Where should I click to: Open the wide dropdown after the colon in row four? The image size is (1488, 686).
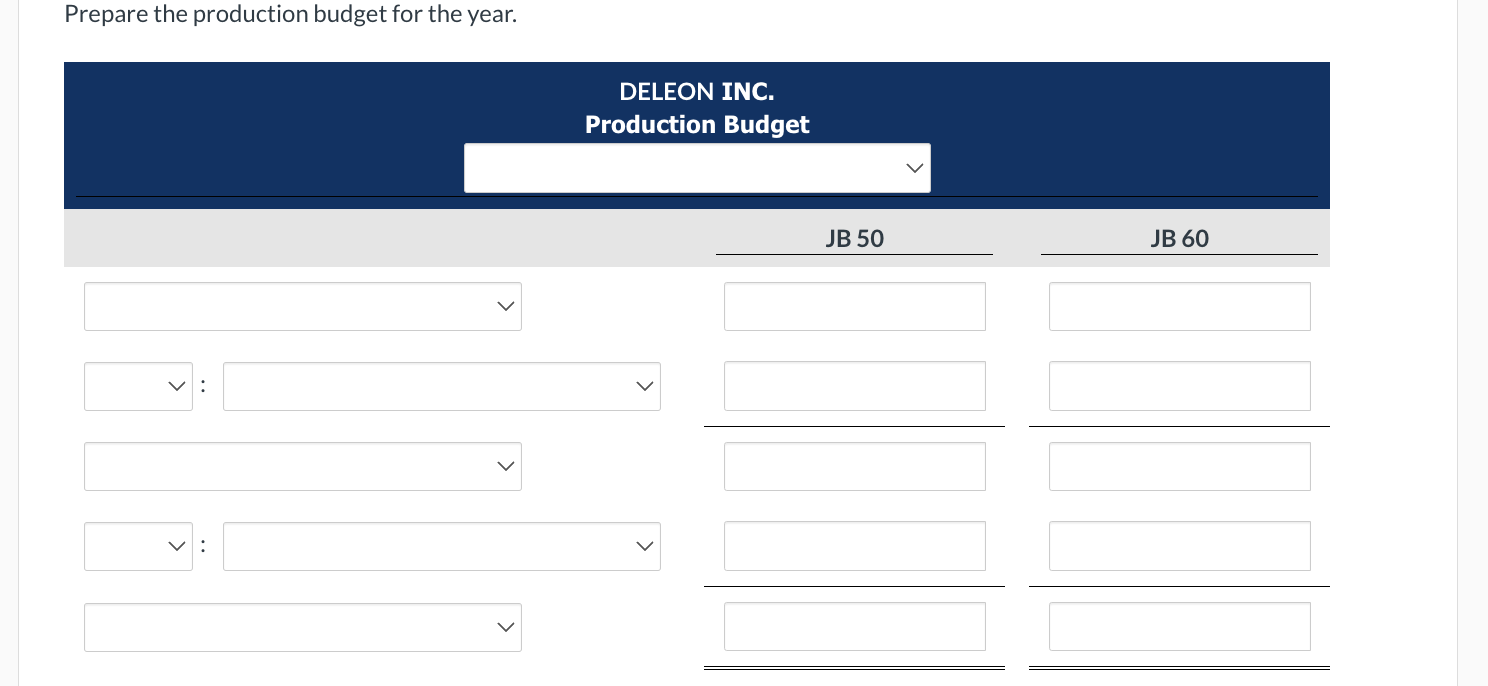point(441,546)
